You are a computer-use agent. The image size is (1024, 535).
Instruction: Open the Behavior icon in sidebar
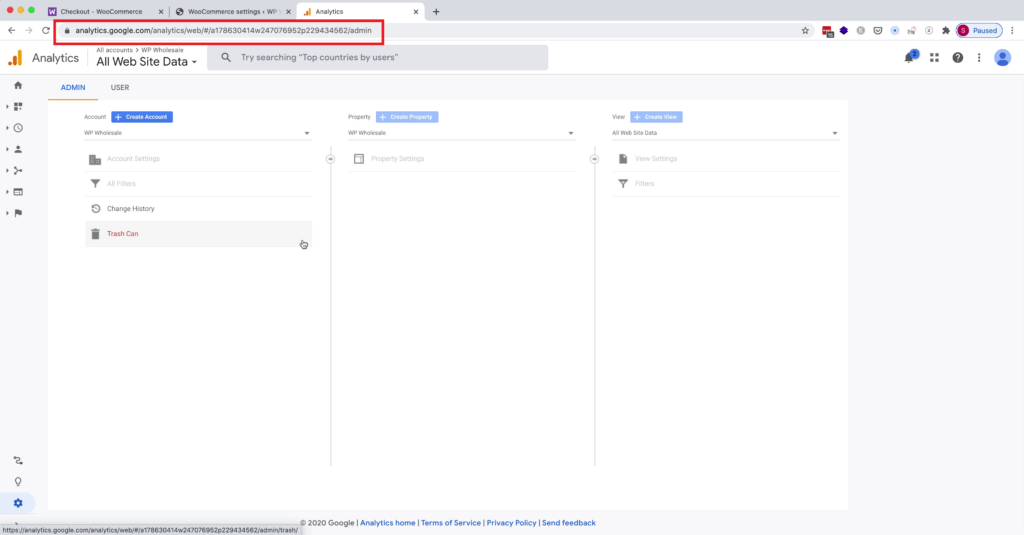click(18, 192)
